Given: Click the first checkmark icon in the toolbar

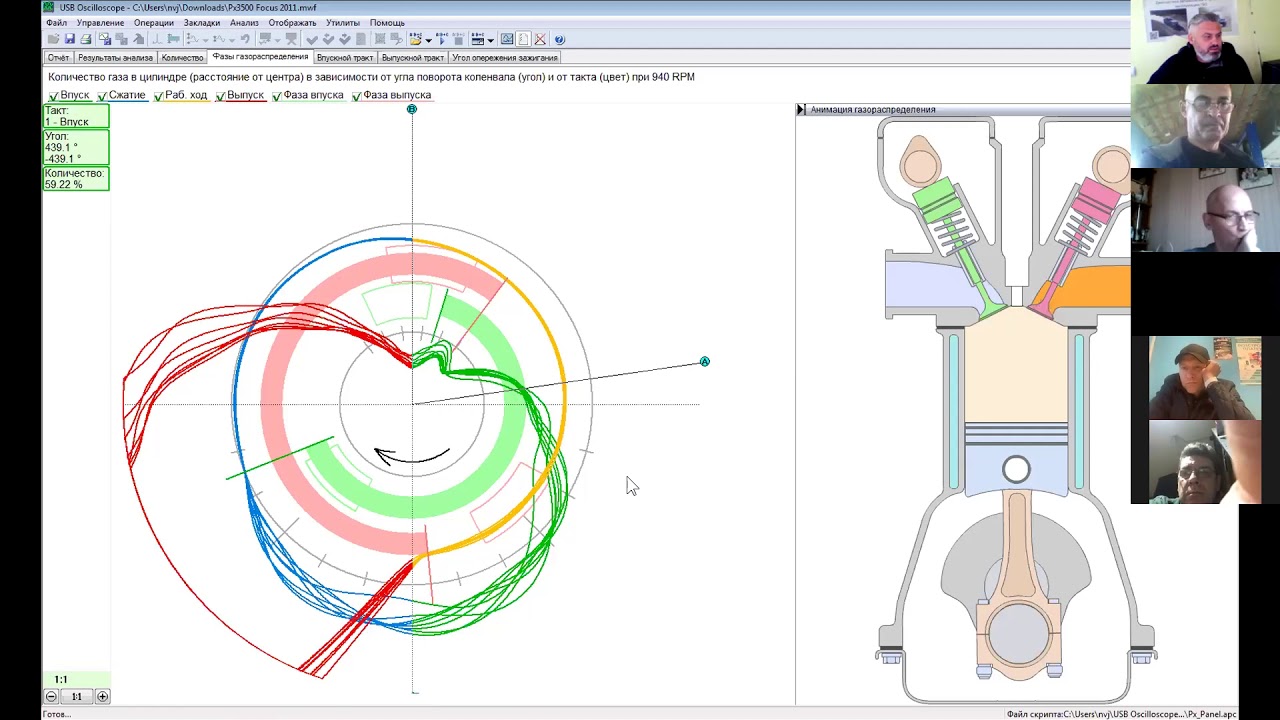Looking at the screenshot, I should [x=312, y=39].
